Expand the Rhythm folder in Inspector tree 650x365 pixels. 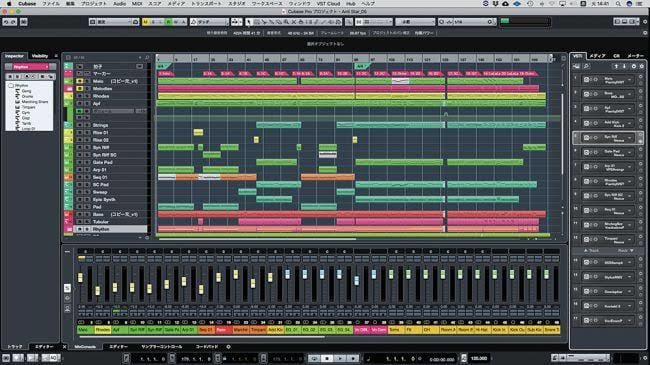point(11,85)
